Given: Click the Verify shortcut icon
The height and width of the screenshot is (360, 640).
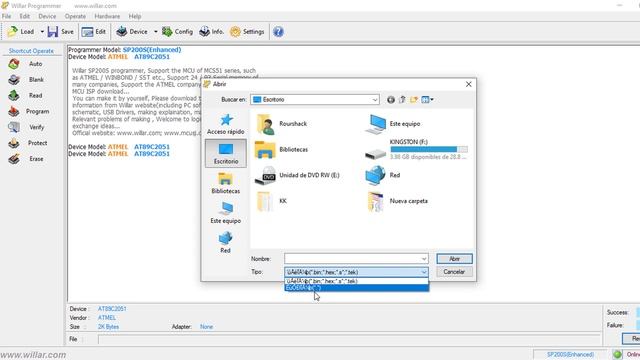Looking at the screenshot, I should [13, 127].
